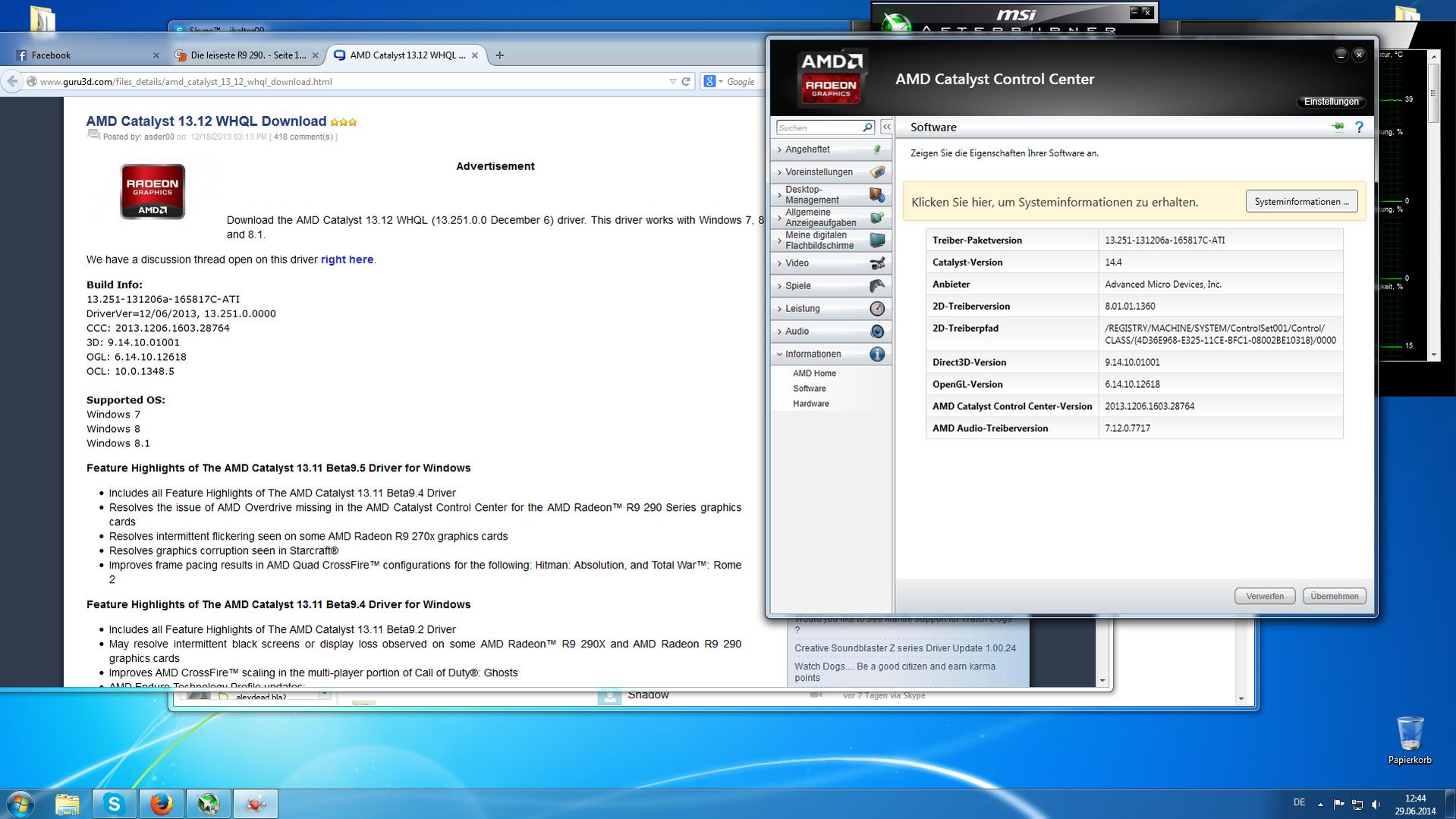Open a new browser tab
The width and height of the screenshot is (1456, 819).
click(499, 55)
